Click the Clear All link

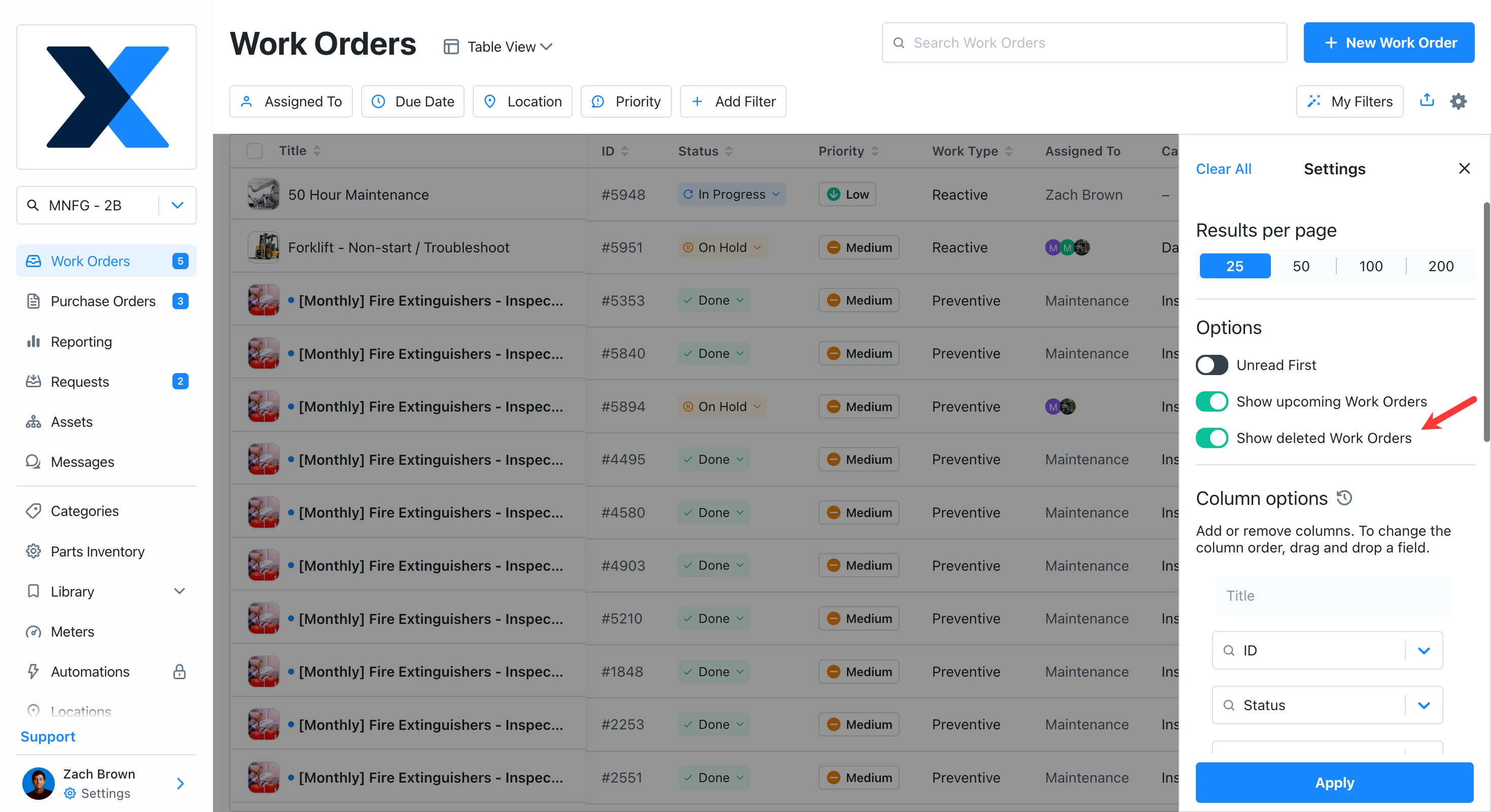1223,169
